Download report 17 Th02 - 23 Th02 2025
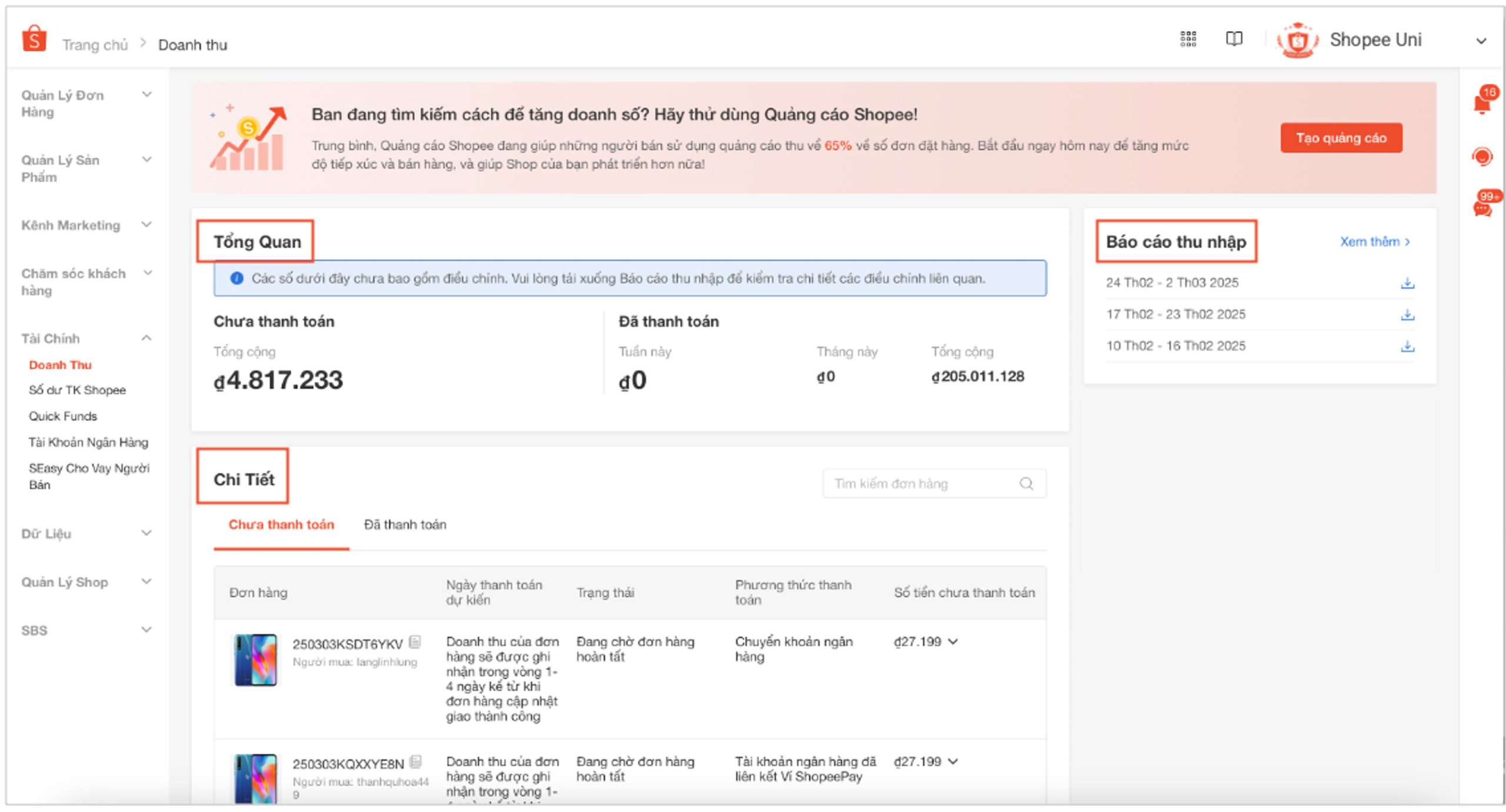Viewport: 1506px width, 812px height. coord(1407,315)
